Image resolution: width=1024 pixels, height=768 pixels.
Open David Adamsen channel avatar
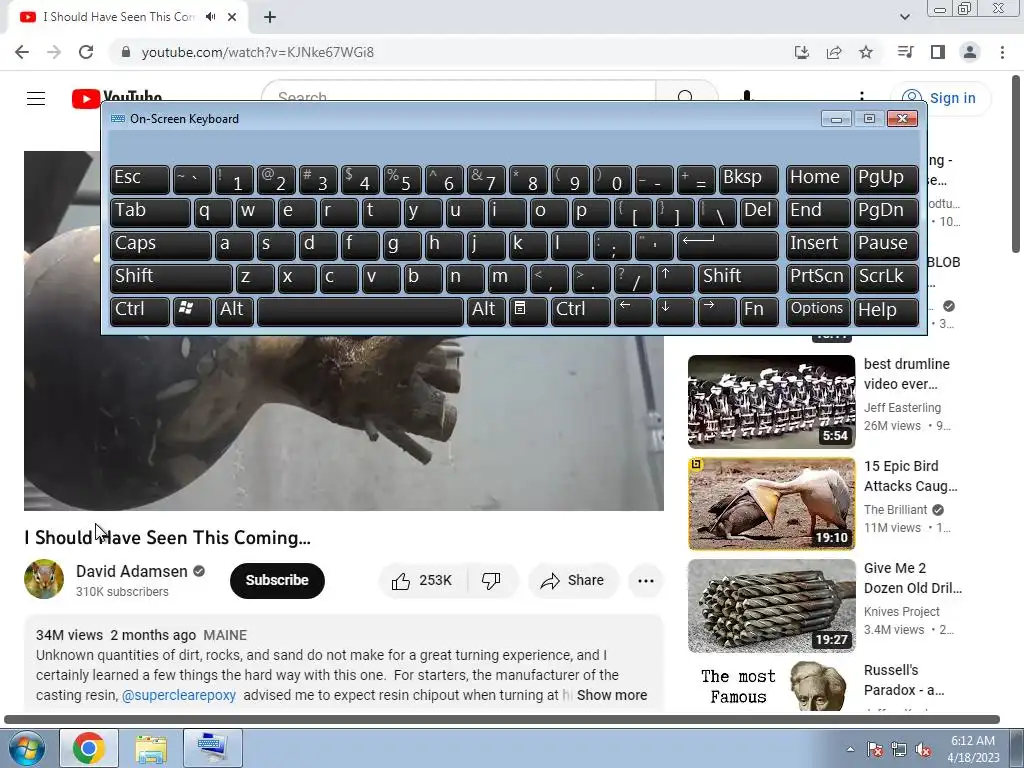pos(44,579)
